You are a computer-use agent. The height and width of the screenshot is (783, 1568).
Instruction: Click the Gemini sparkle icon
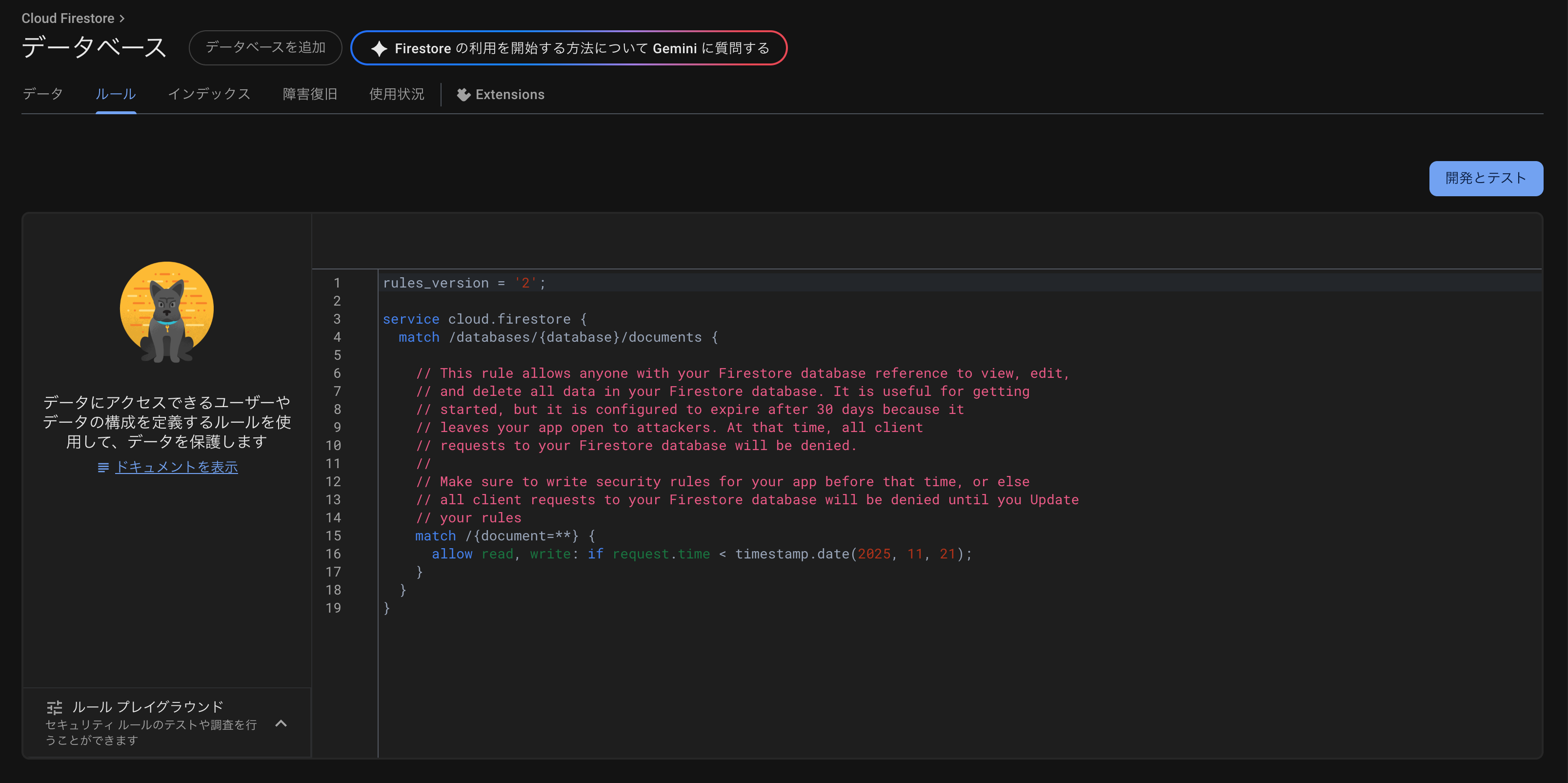point(379,49)
